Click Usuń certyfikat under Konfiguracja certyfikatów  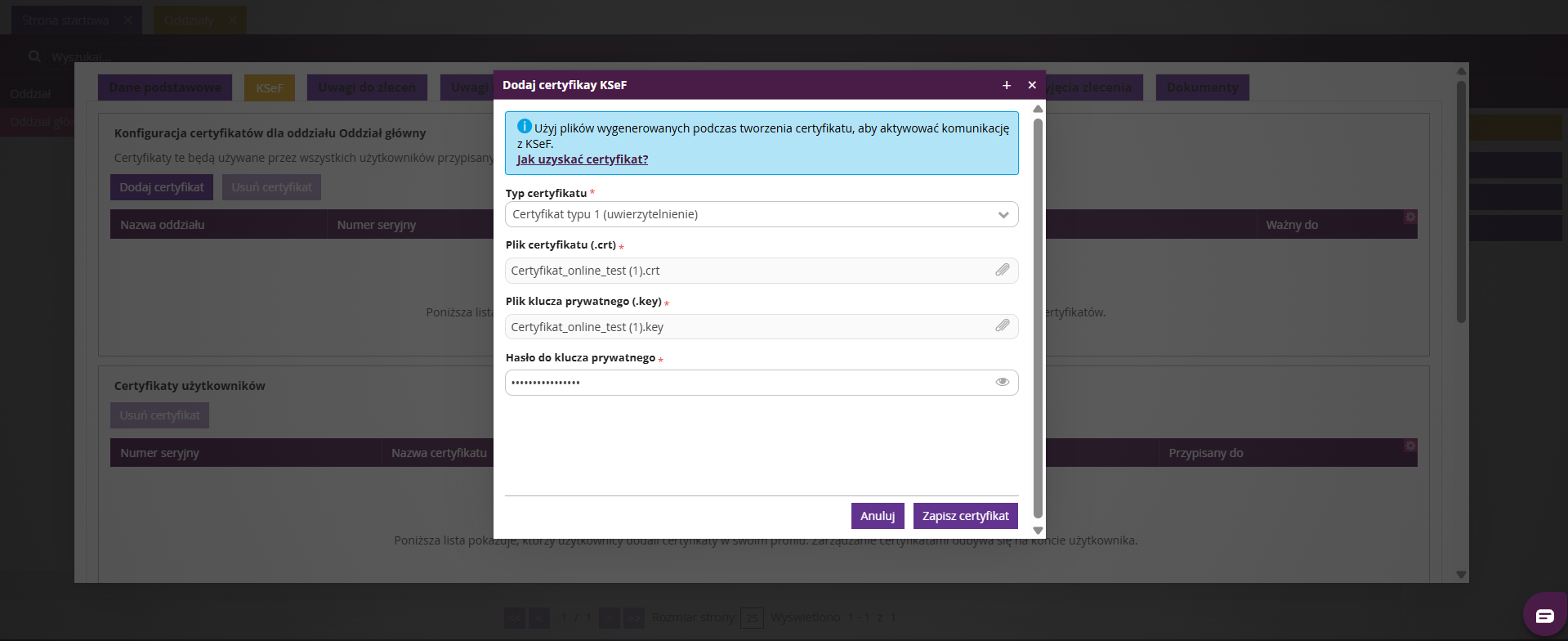272,187
